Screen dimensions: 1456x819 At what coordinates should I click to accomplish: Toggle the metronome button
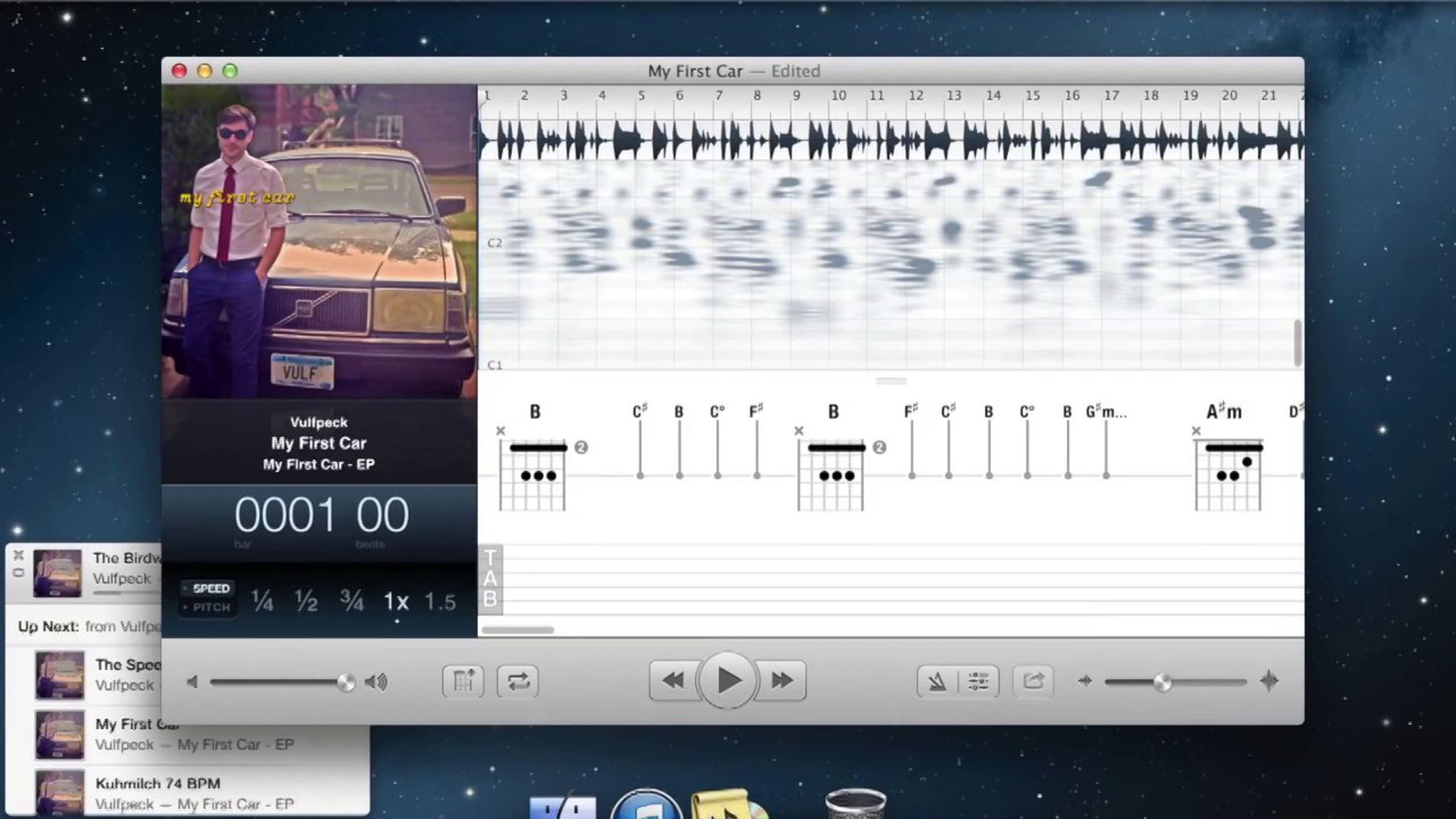point(937,681)
